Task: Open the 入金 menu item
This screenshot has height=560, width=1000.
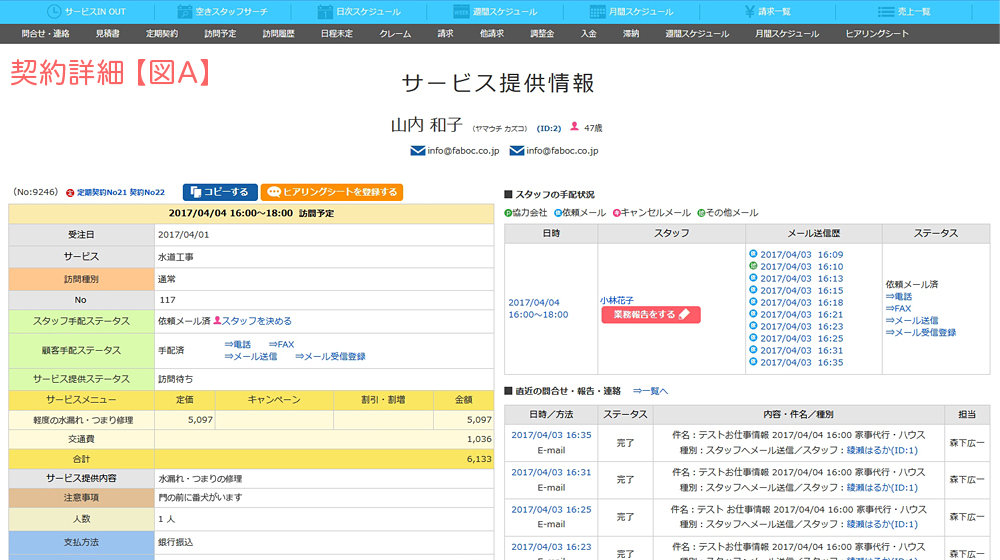Action: click(588, 34)
